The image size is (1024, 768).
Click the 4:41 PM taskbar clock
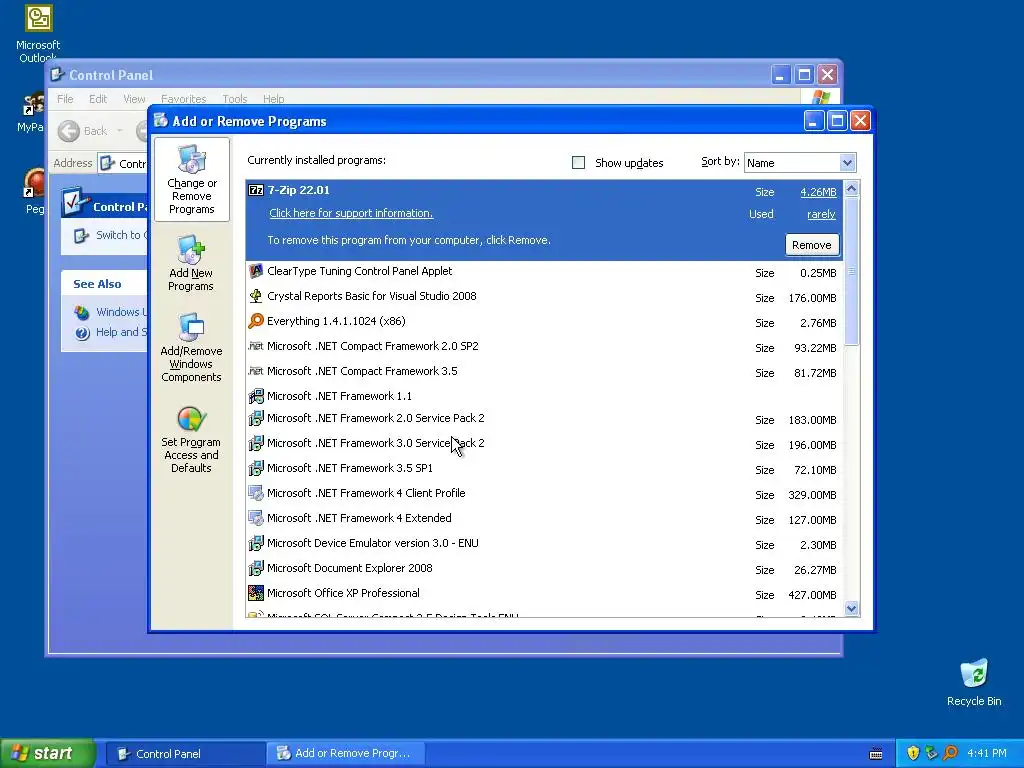[x=986, y=753]
